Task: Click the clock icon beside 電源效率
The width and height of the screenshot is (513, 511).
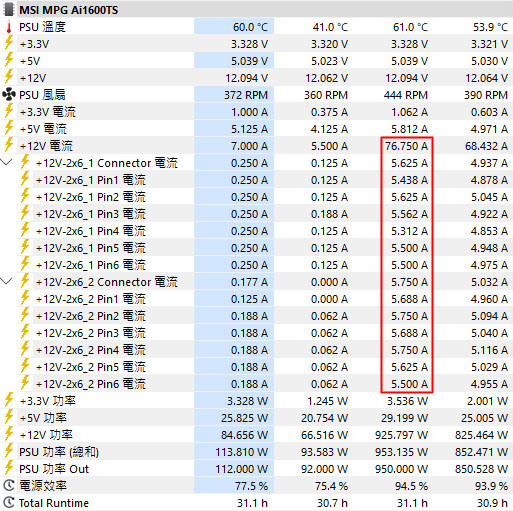Action: (x=9, y=485)
